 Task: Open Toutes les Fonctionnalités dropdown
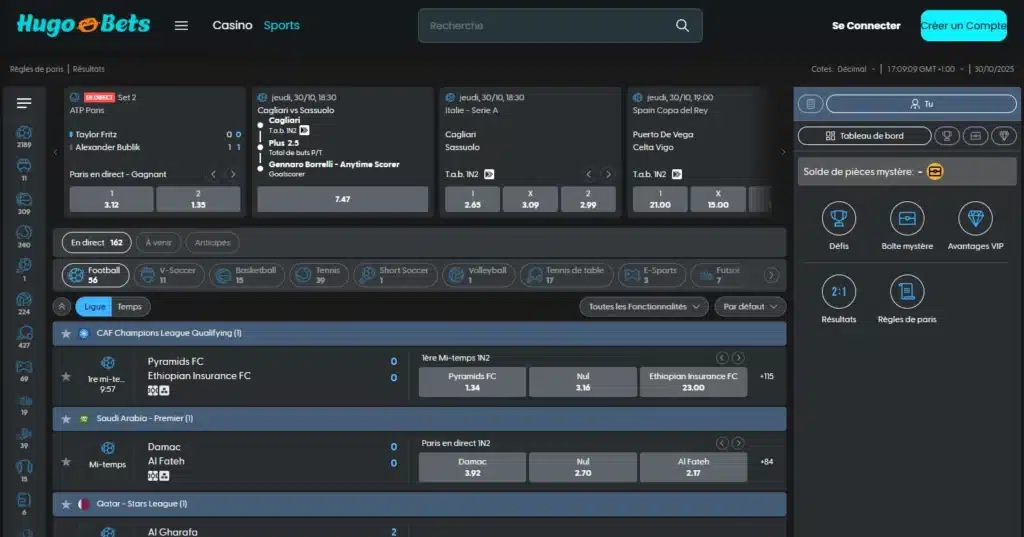(x=643, y=306)
